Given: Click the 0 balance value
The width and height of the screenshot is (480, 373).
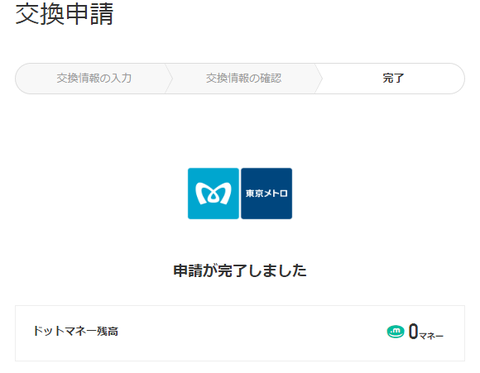Looking at the screenshot, I should (x=413, y=331).
